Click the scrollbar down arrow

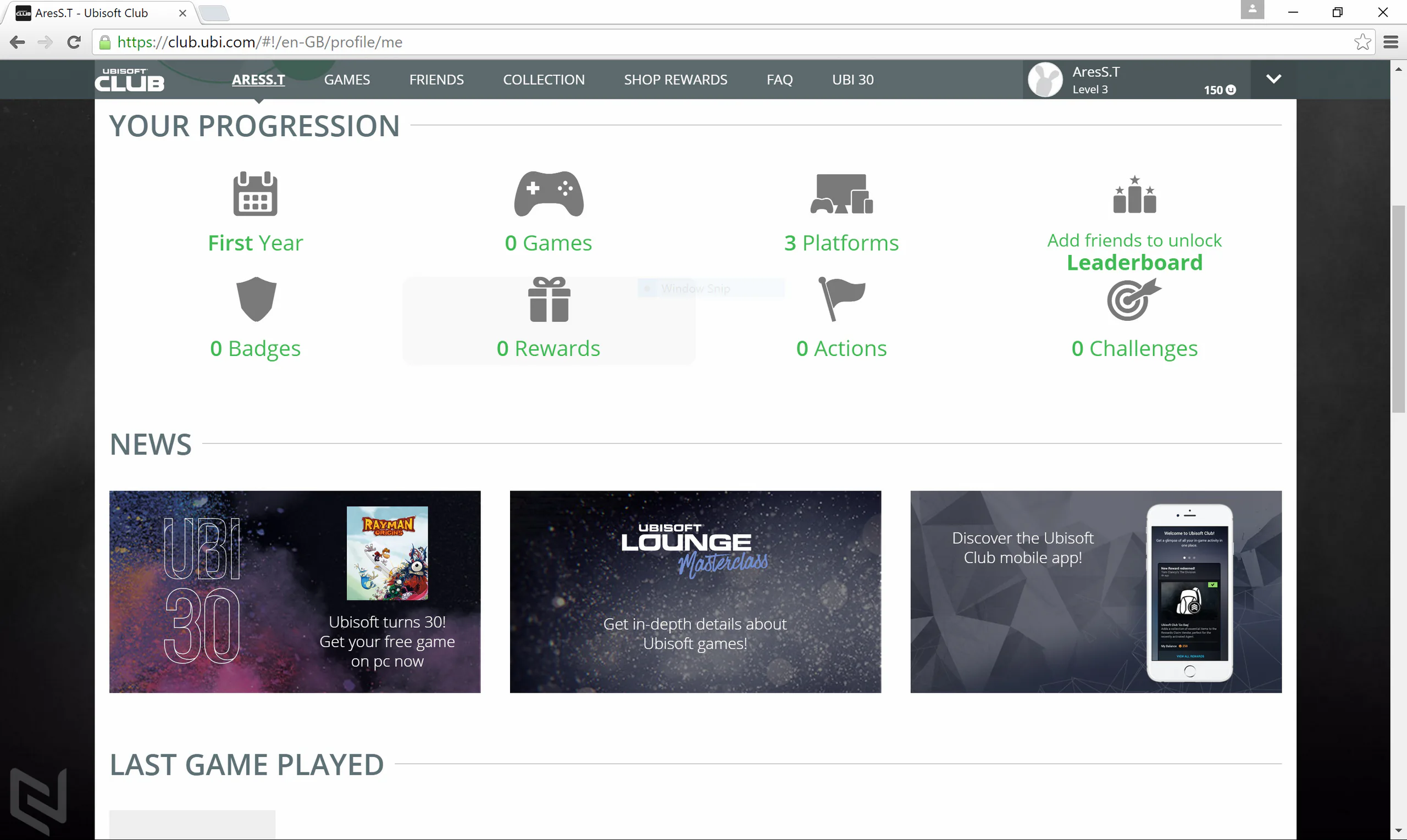coord(1399,831)
